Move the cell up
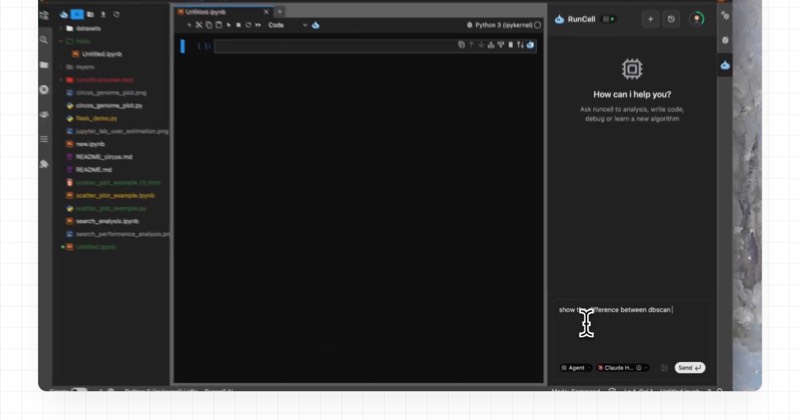The width and height of the screenshot is (800, 420). (471, 45)
